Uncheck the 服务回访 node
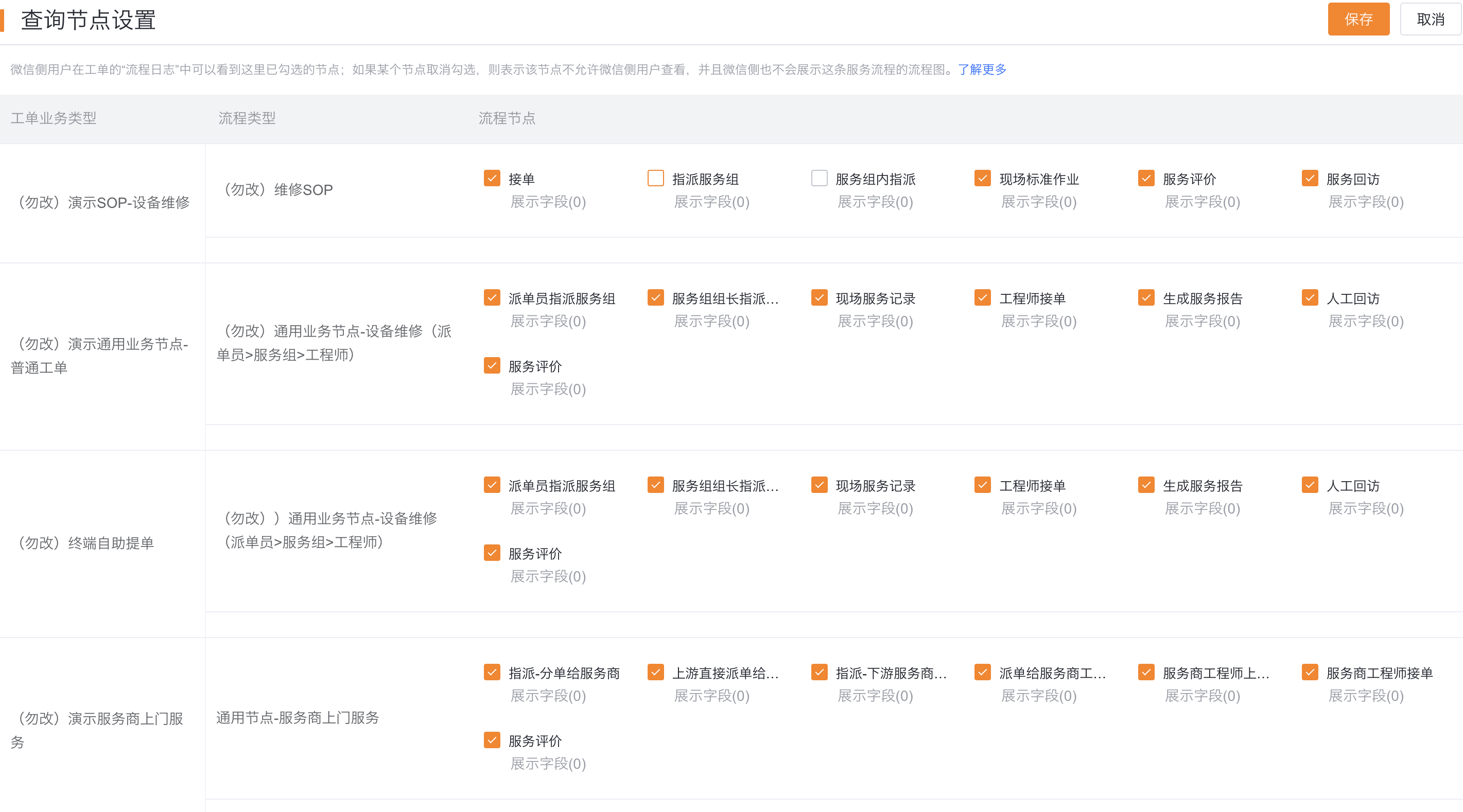Screen dimensions: 1463x812 pos(1310,178)
